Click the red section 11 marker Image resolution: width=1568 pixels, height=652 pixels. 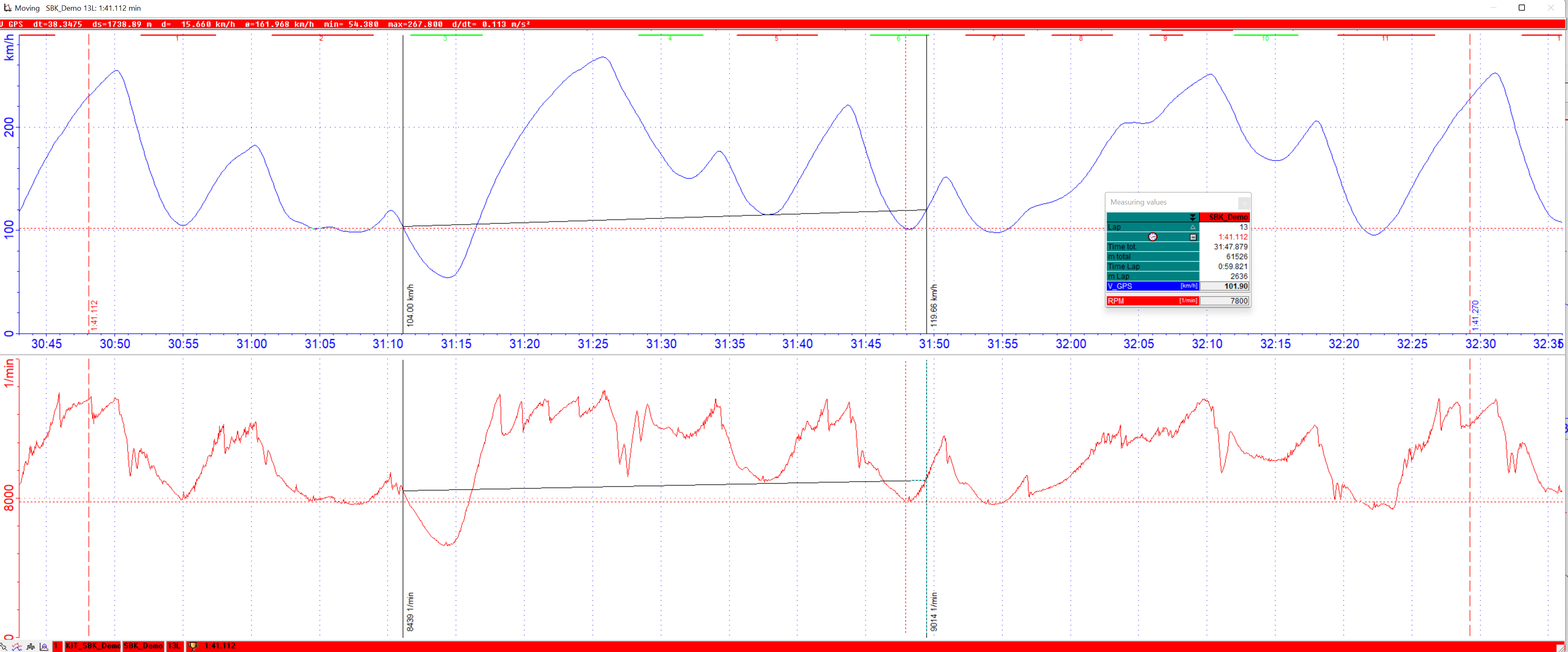1385,36
